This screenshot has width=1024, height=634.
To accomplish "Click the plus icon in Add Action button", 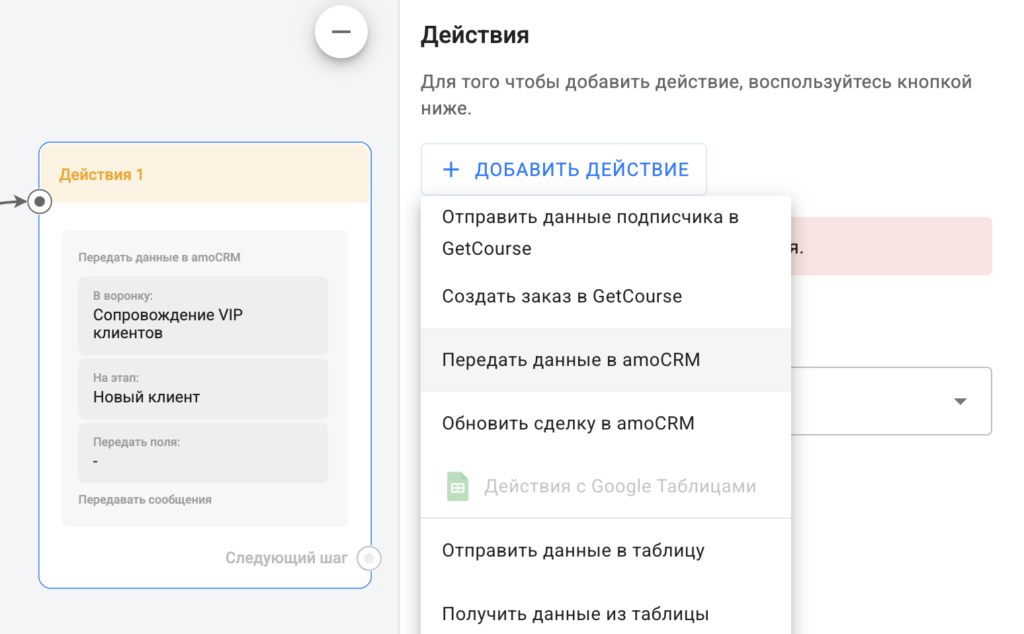I will [451, 169].
